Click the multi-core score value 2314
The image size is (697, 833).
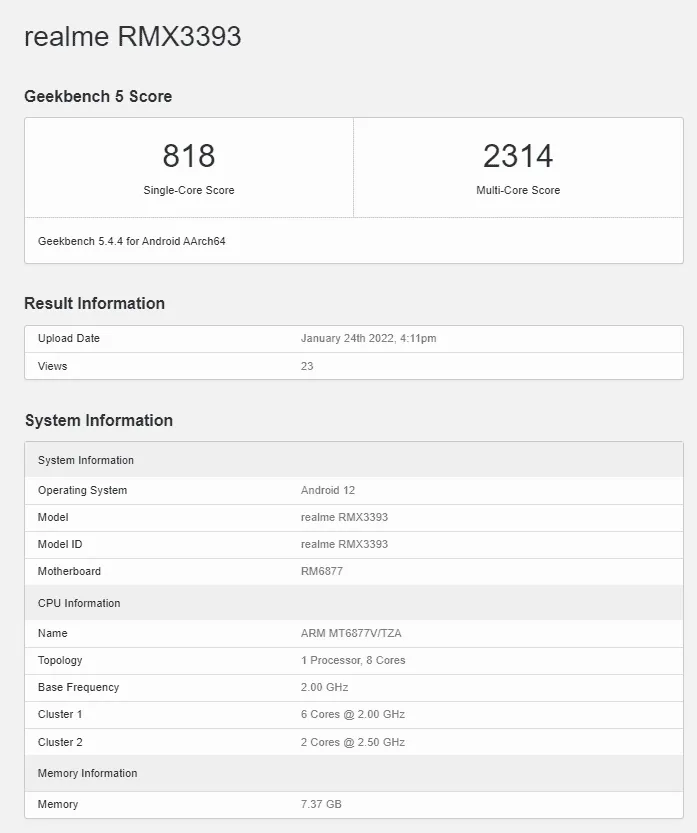tap(518, 156)
